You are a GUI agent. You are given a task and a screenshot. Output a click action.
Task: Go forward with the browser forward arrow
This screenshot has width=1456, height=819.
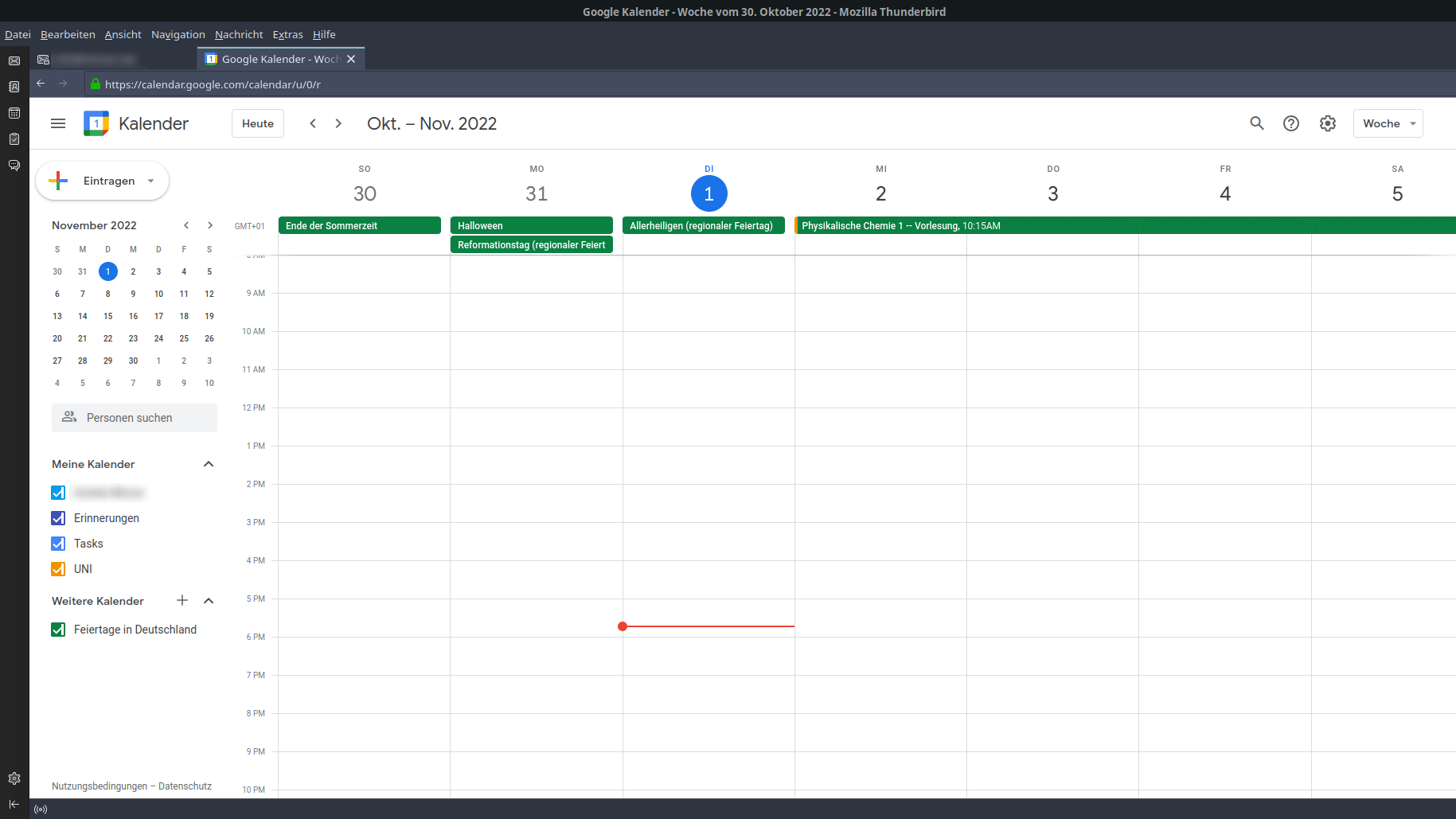[63, 84]
